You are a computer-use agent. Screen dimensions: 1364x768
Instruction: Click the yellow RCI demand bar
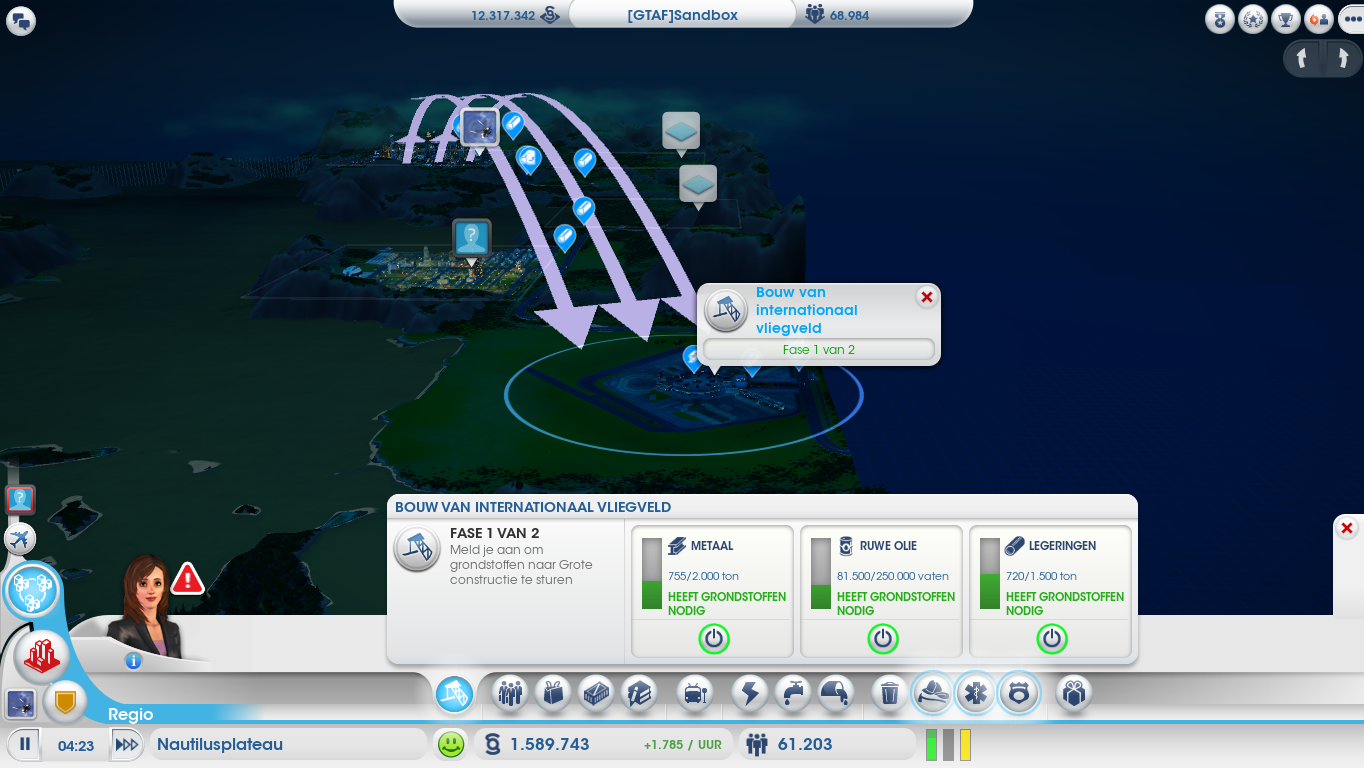(x=965, y=744)
